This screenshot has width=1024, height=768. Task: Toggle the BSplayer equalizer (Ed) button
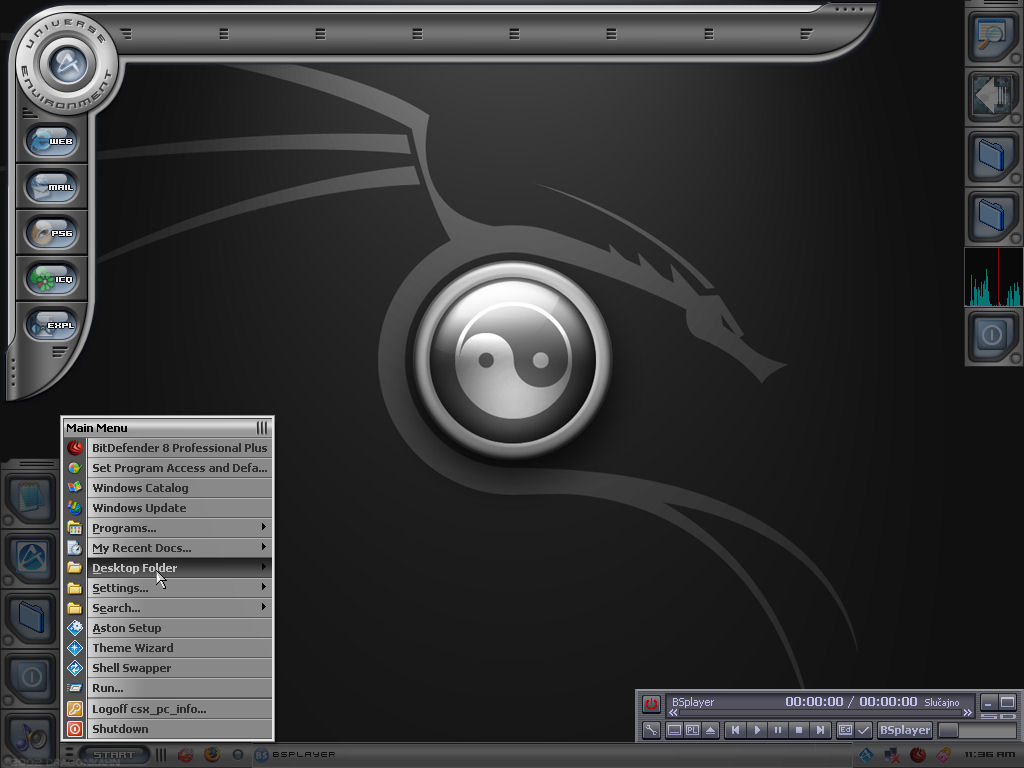(x=845, y=730)
